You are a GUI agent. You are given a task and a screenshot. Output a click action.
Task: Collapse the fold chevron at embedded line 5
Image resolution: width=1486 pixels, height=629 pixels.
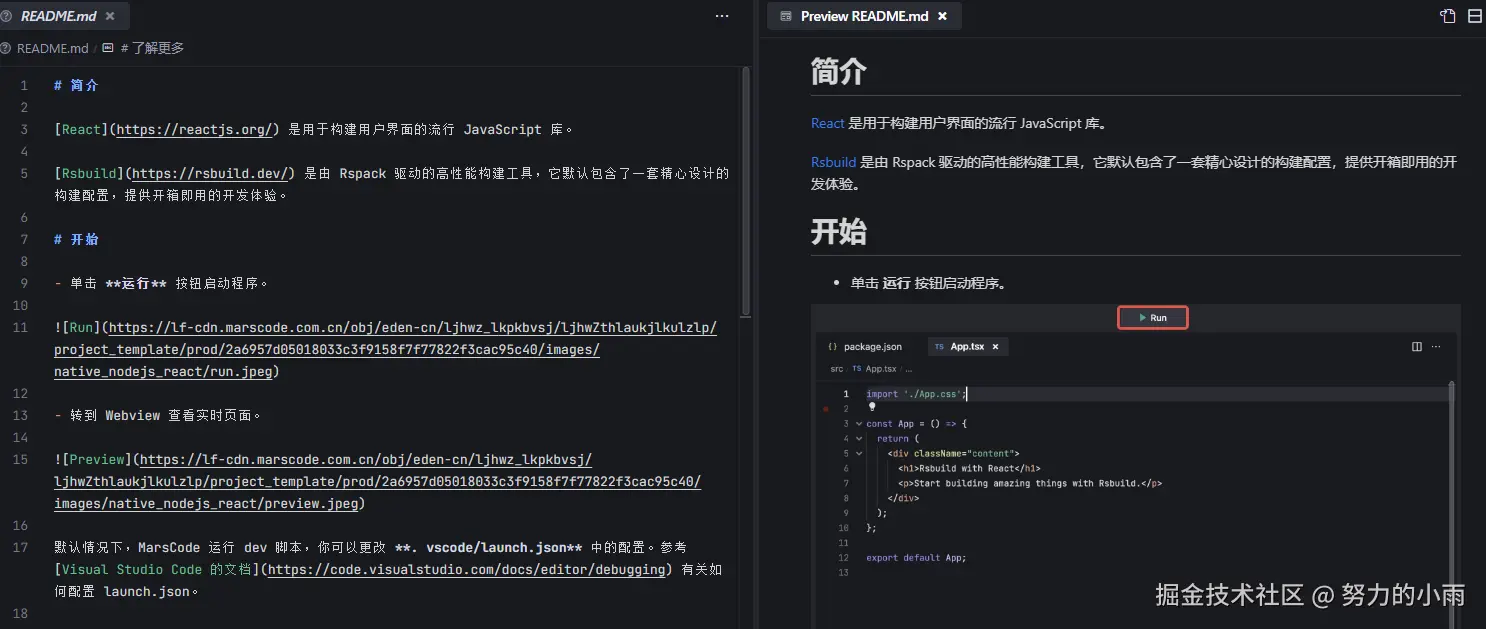tap(859, 453)
